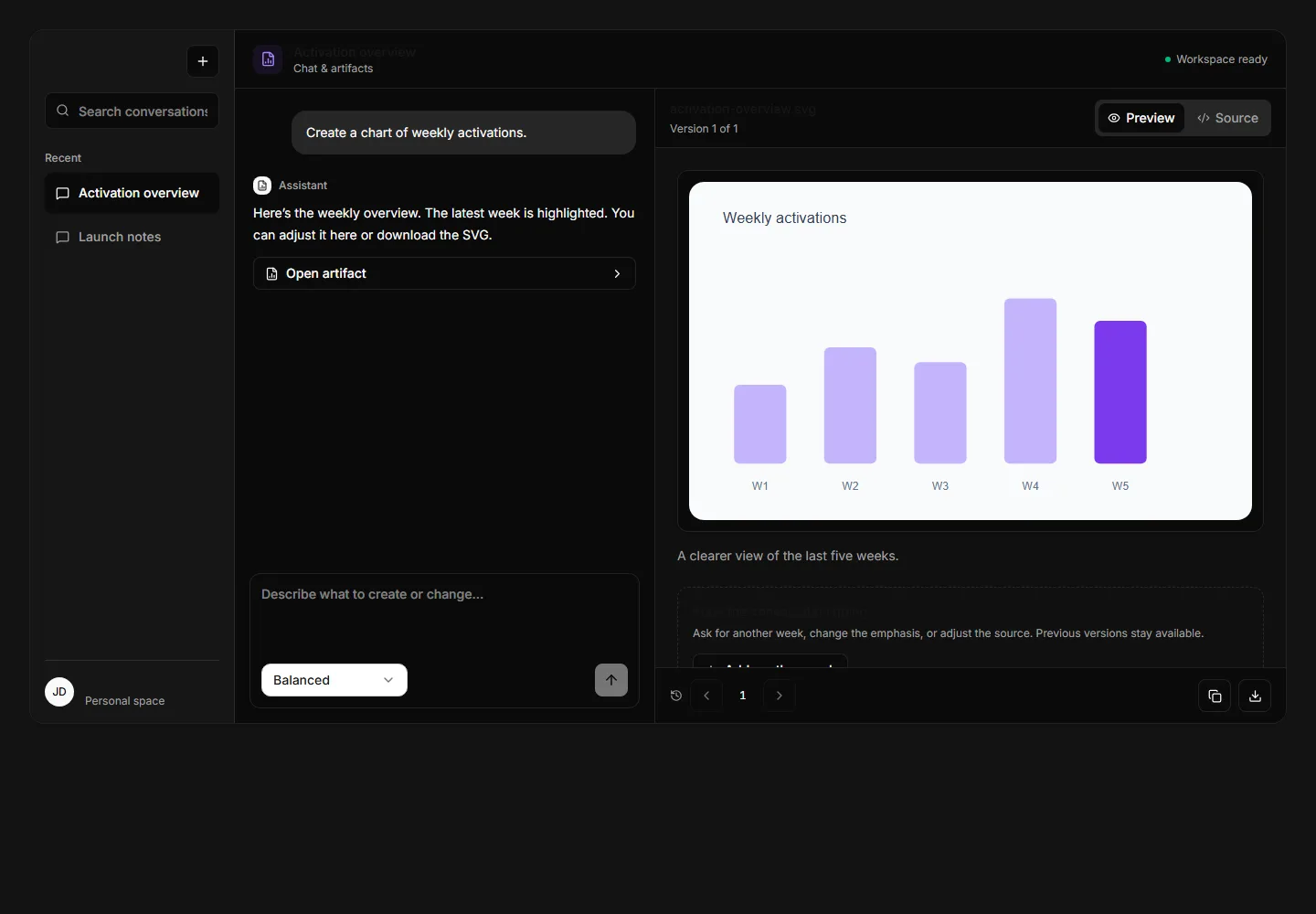
Task: Click the W1 bar in the chart
Action: tap(760, 424)
